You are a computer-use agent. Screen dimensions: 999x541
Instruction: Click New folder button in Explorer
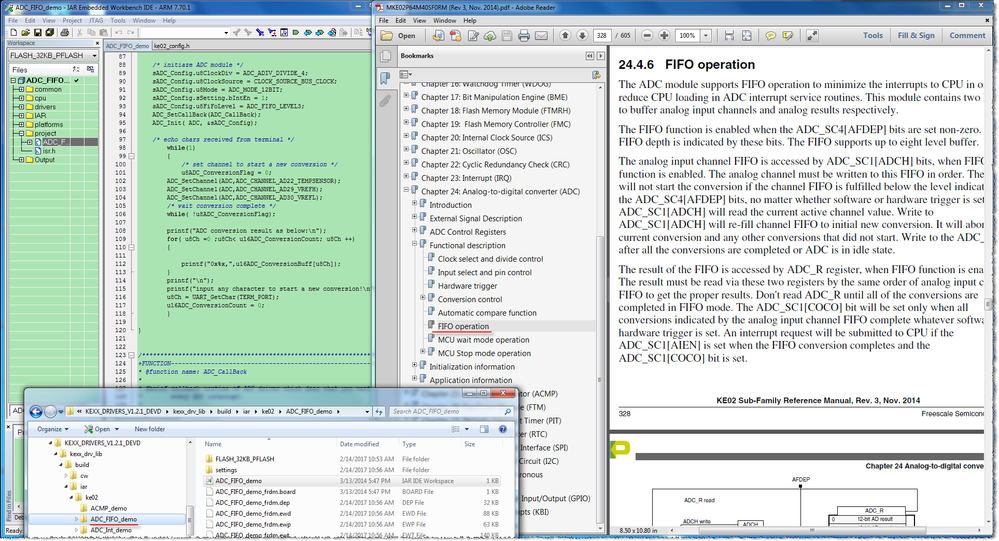(x=150, y=429)
